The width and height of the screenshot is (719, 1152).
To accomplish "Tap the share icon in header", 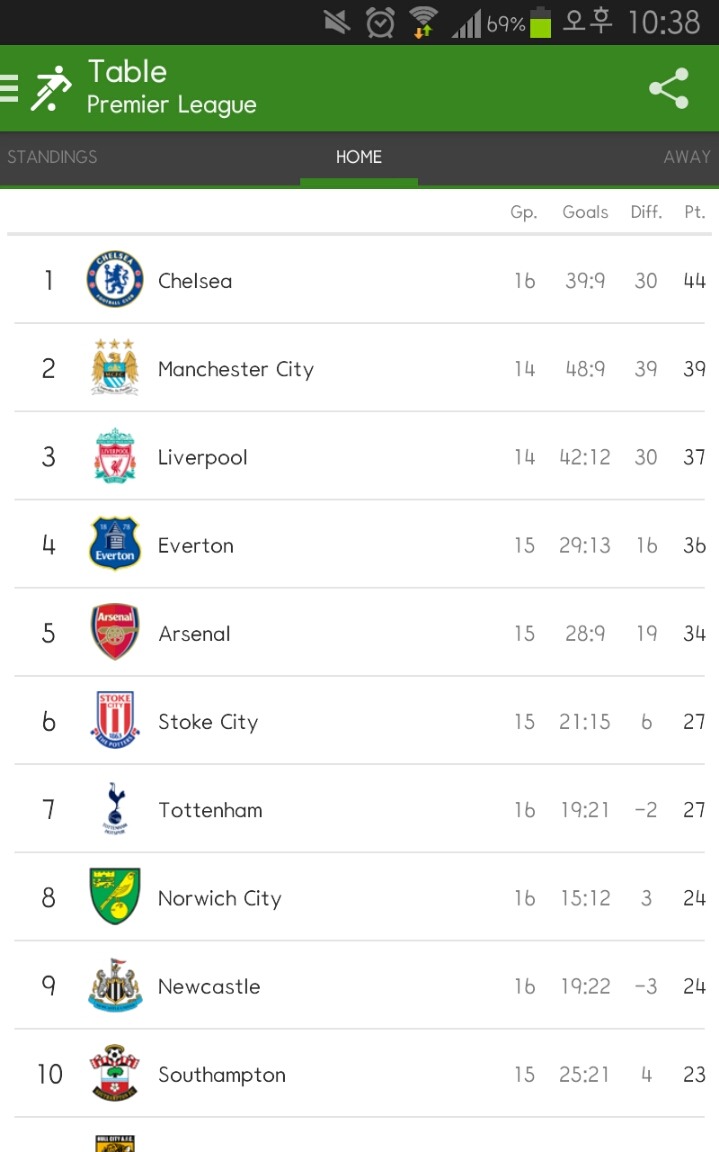I will point(668,88).
